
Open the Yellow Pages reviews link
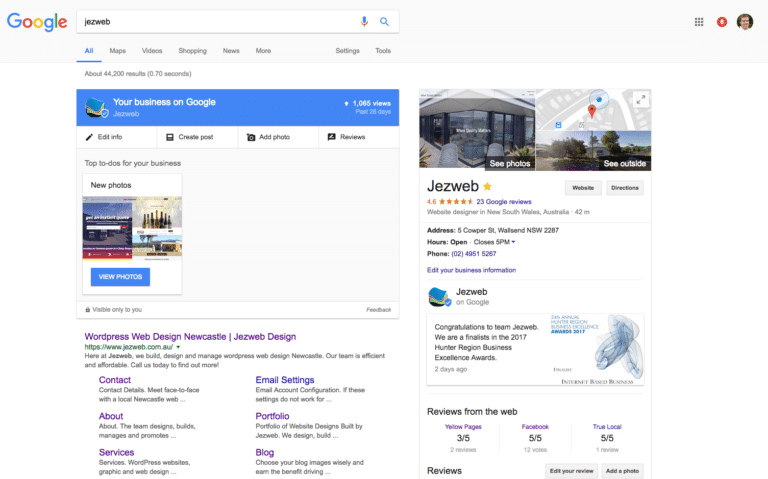463,427
